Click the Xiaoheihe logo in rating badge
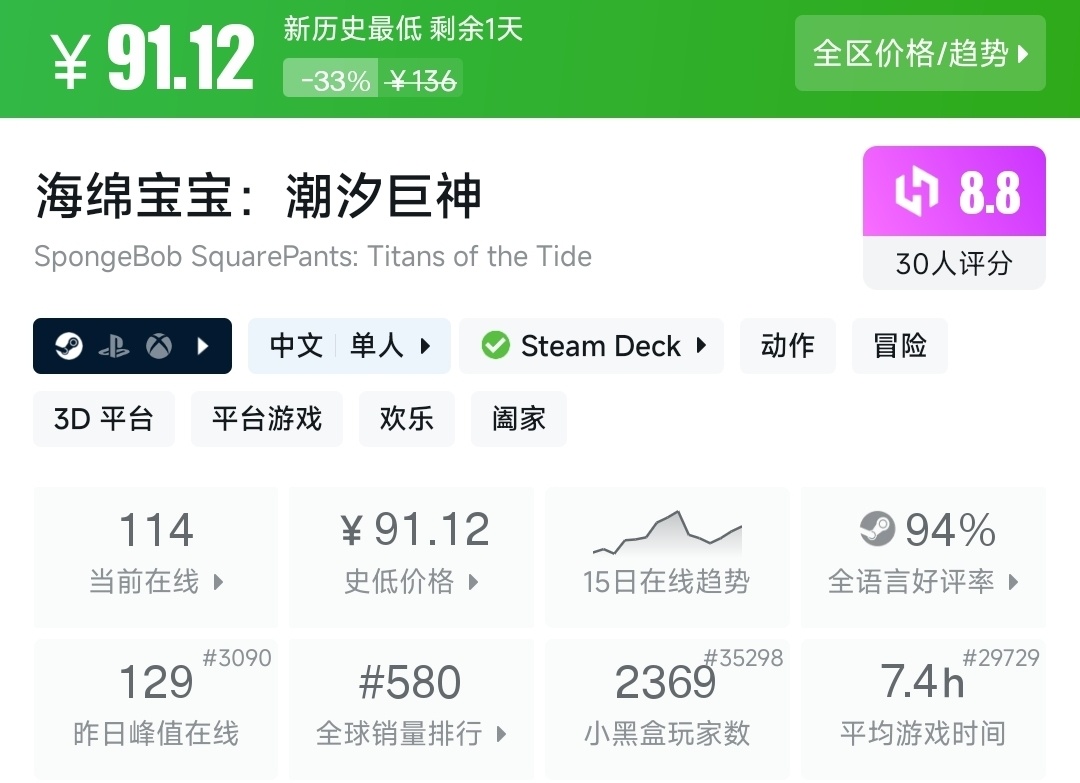 tap(916, 192)
